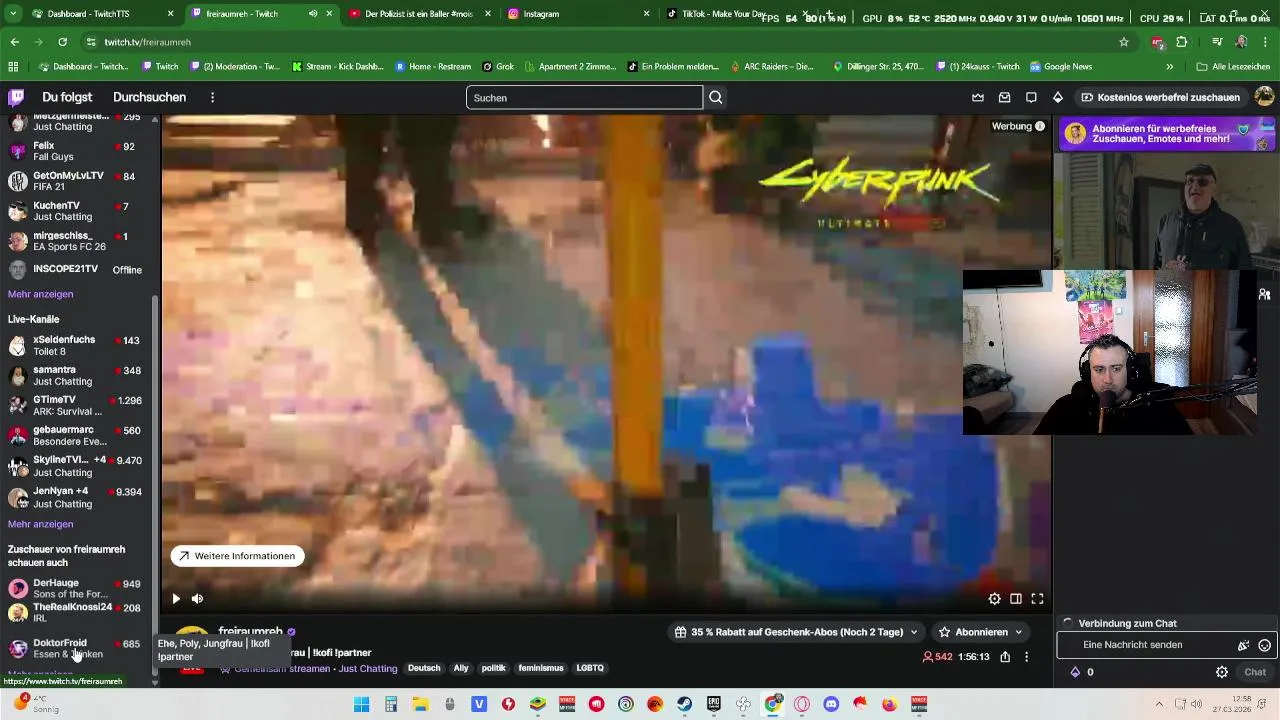Open the three-dot menu beside Durchsuchen
This screenshot has height=720, width=1280.
click(x=212, y=97)
